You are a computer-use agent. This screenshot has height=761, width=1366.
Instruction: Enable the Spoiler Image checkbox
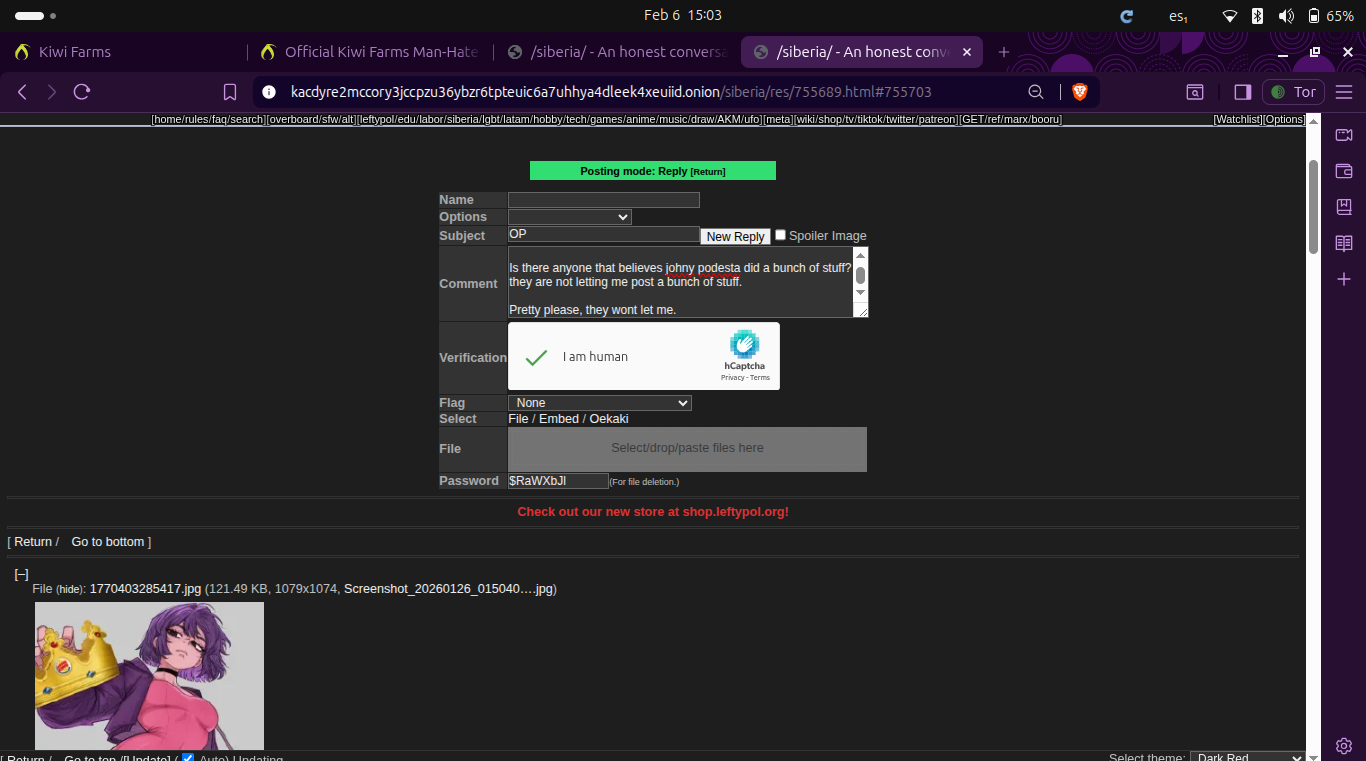(781, 235)
